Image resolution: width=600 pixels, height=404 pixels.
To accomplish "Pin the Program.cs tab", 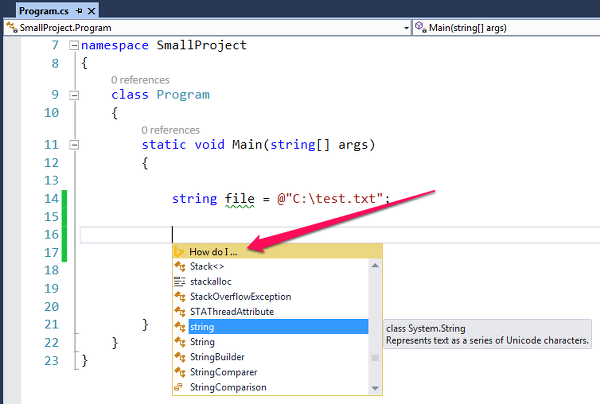I will point(79,11).
